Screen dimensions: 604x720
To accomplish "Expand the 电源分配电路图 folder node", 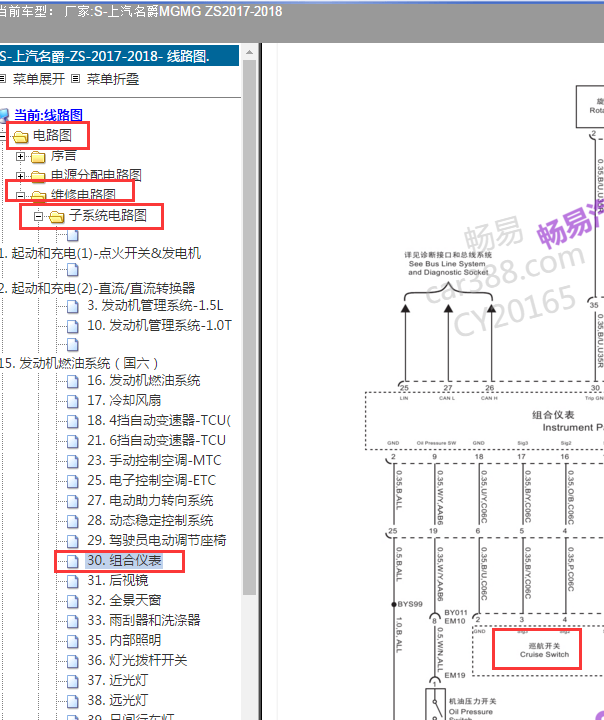I will coord(20,176).
